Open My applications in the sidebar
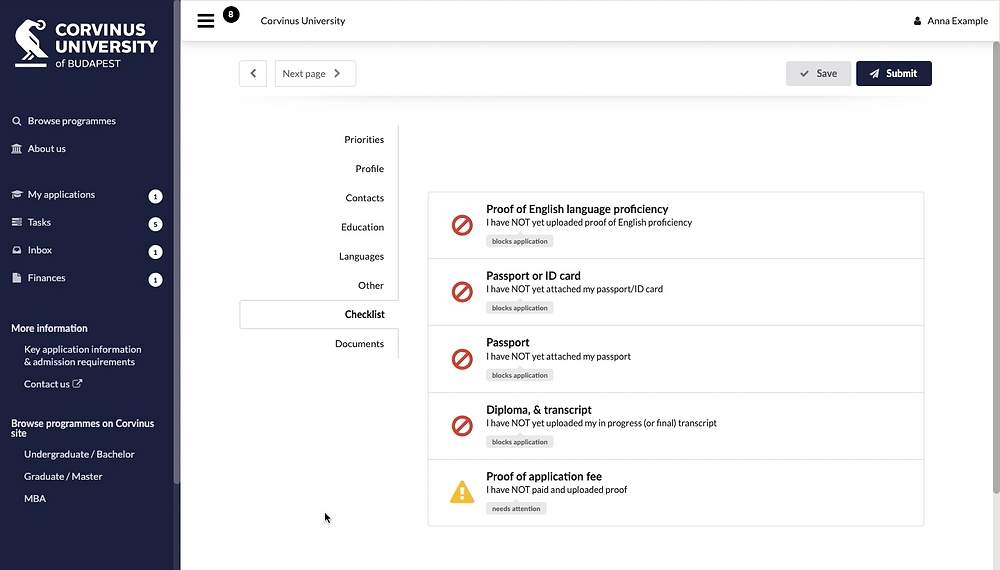 coord(61,194)
